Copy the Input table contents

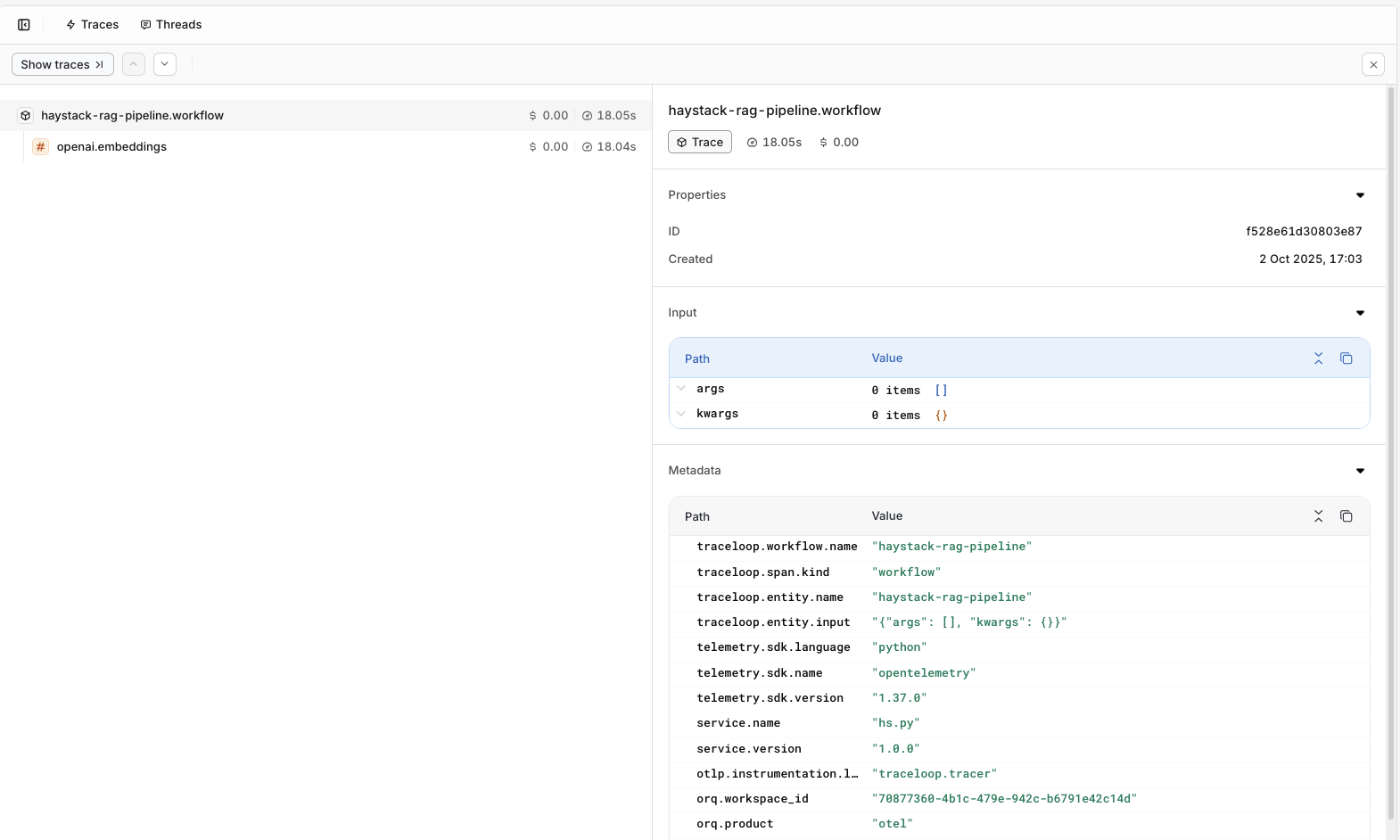1346,358
